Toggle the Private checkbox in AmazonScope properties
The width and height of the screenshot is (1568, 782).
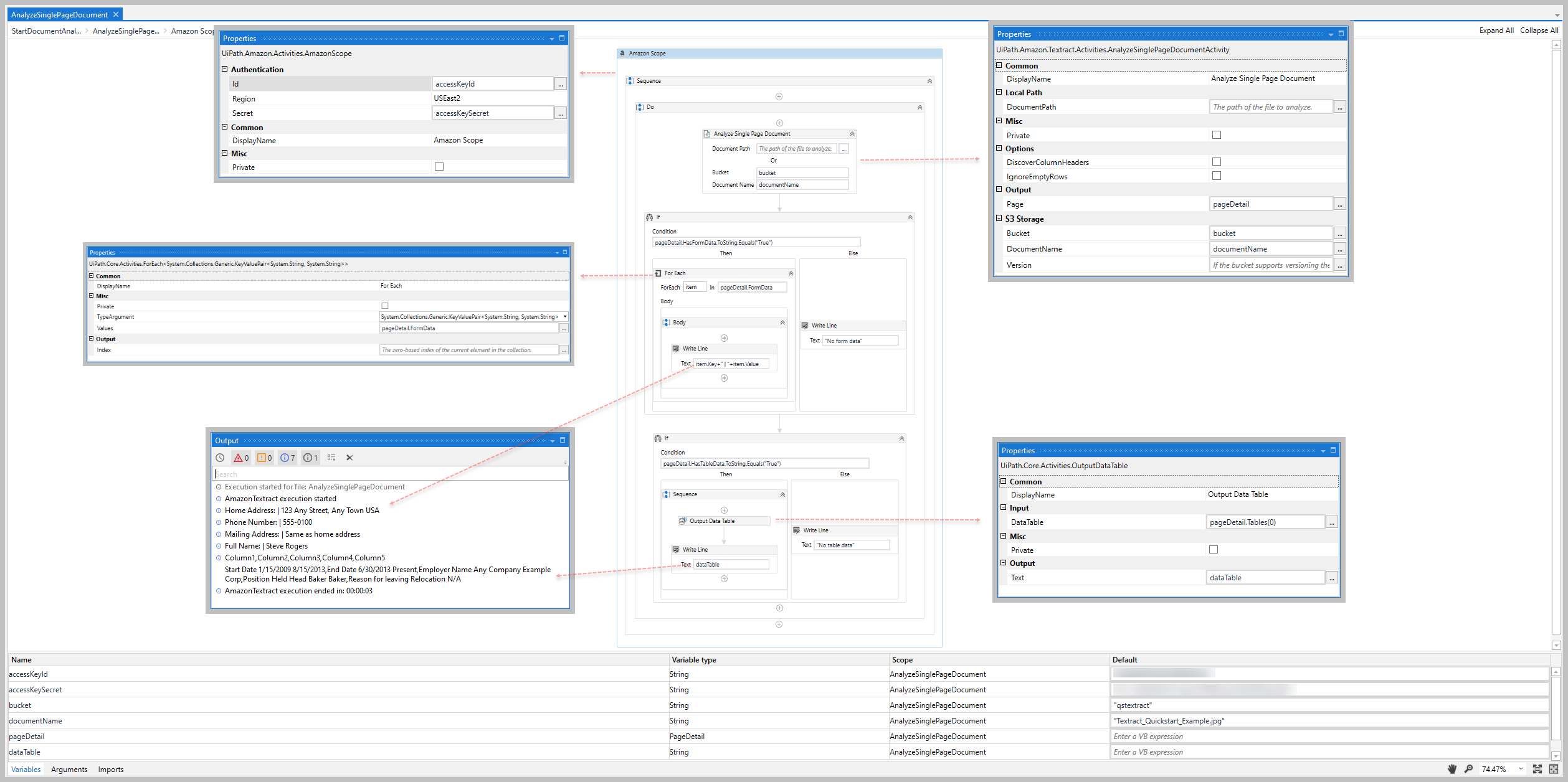pyautogui.click(x=440, y=166)
